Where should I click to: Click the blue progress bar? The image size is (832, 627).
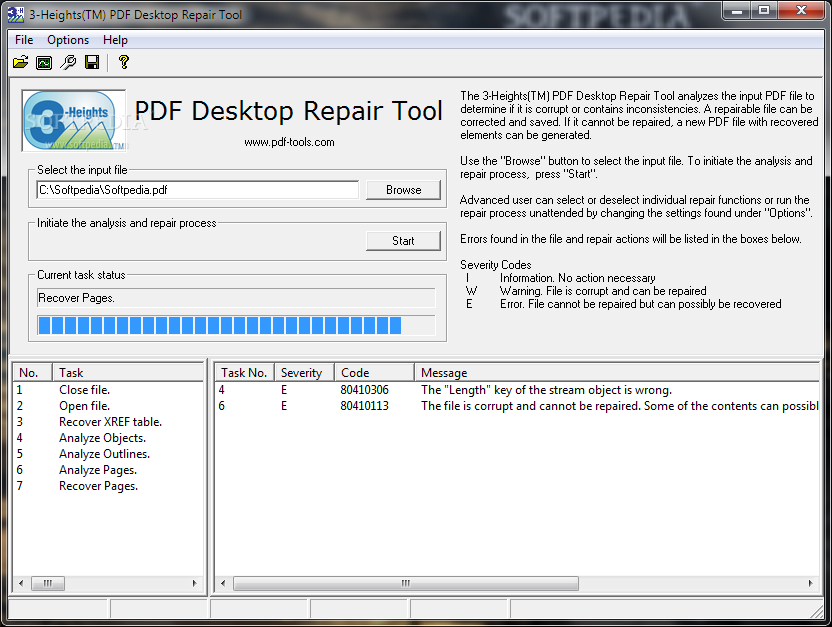236,325
